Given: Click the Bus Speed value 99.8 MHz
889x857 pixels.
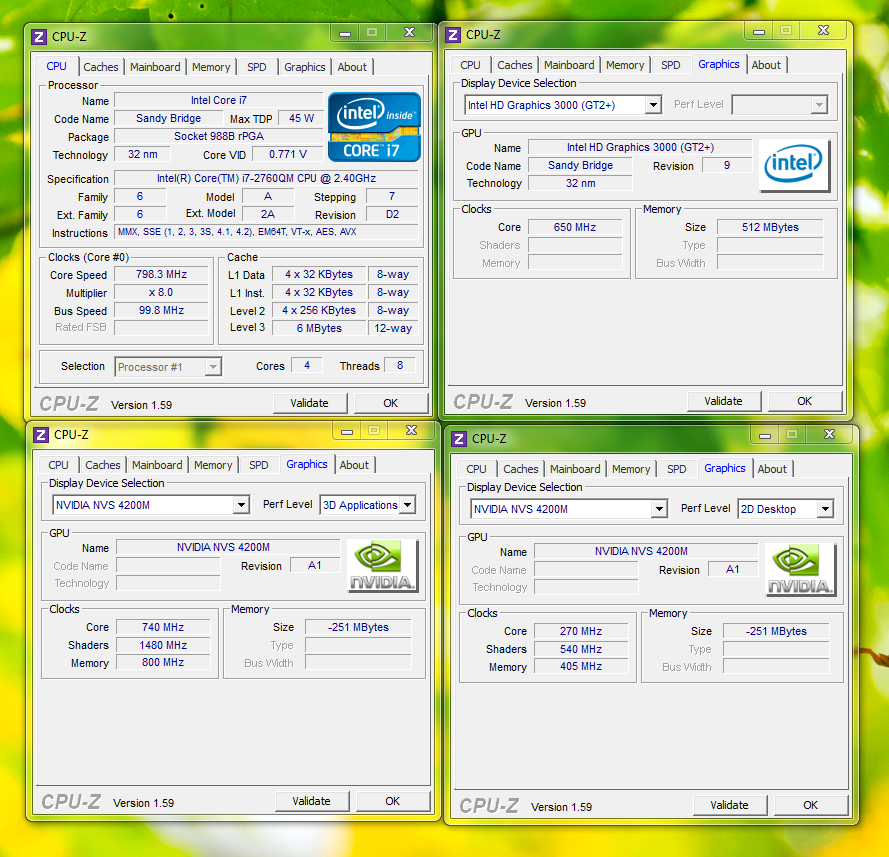Looking at the screenshot, I should [161, 311].
